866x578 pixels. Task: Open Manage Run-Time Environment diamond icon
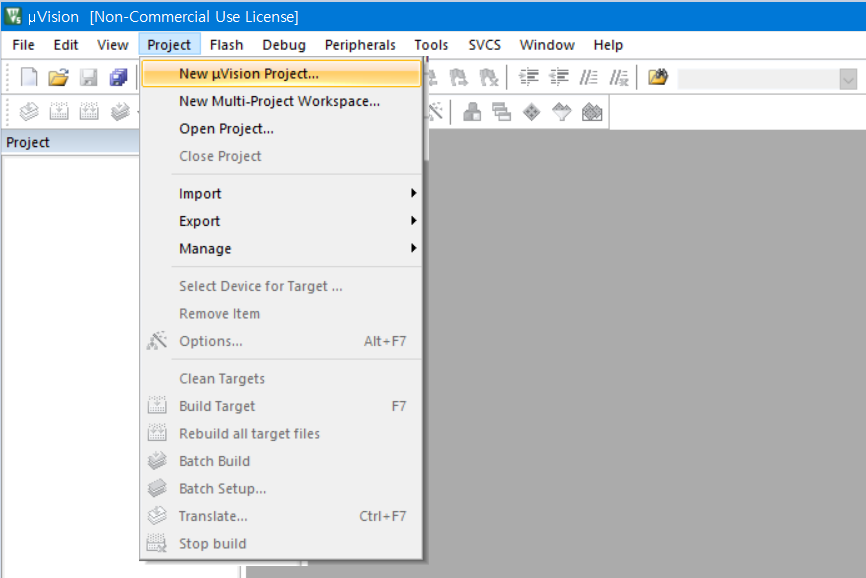(x=531, y=112)
